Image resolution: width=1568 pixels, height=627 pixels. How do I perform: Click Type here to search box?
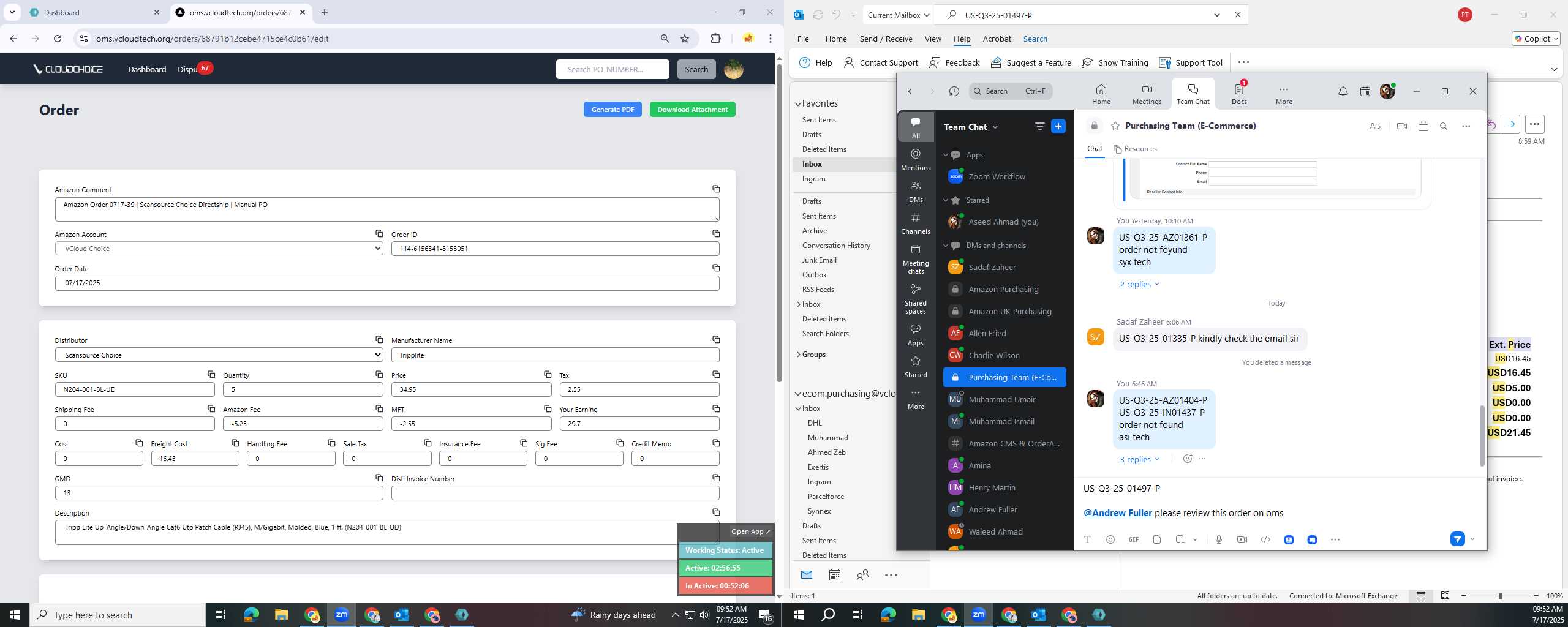click(x=118, y=615)
